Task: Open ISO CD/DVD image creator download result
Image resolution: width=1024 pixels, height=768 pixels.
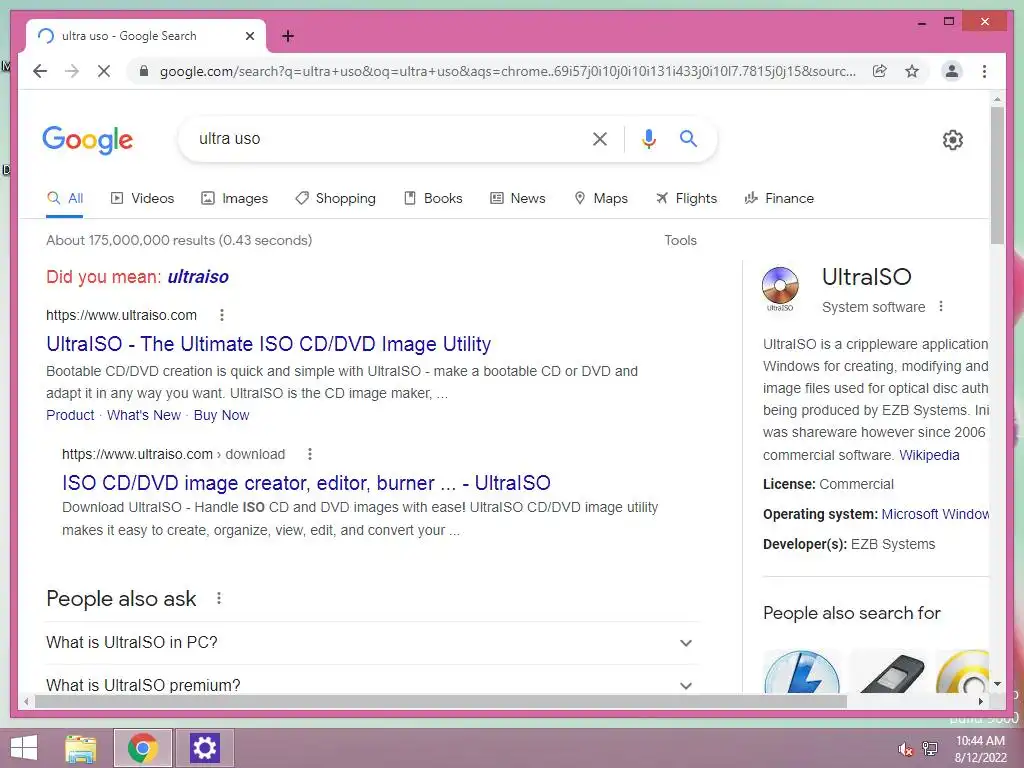Action: point(306,483)
